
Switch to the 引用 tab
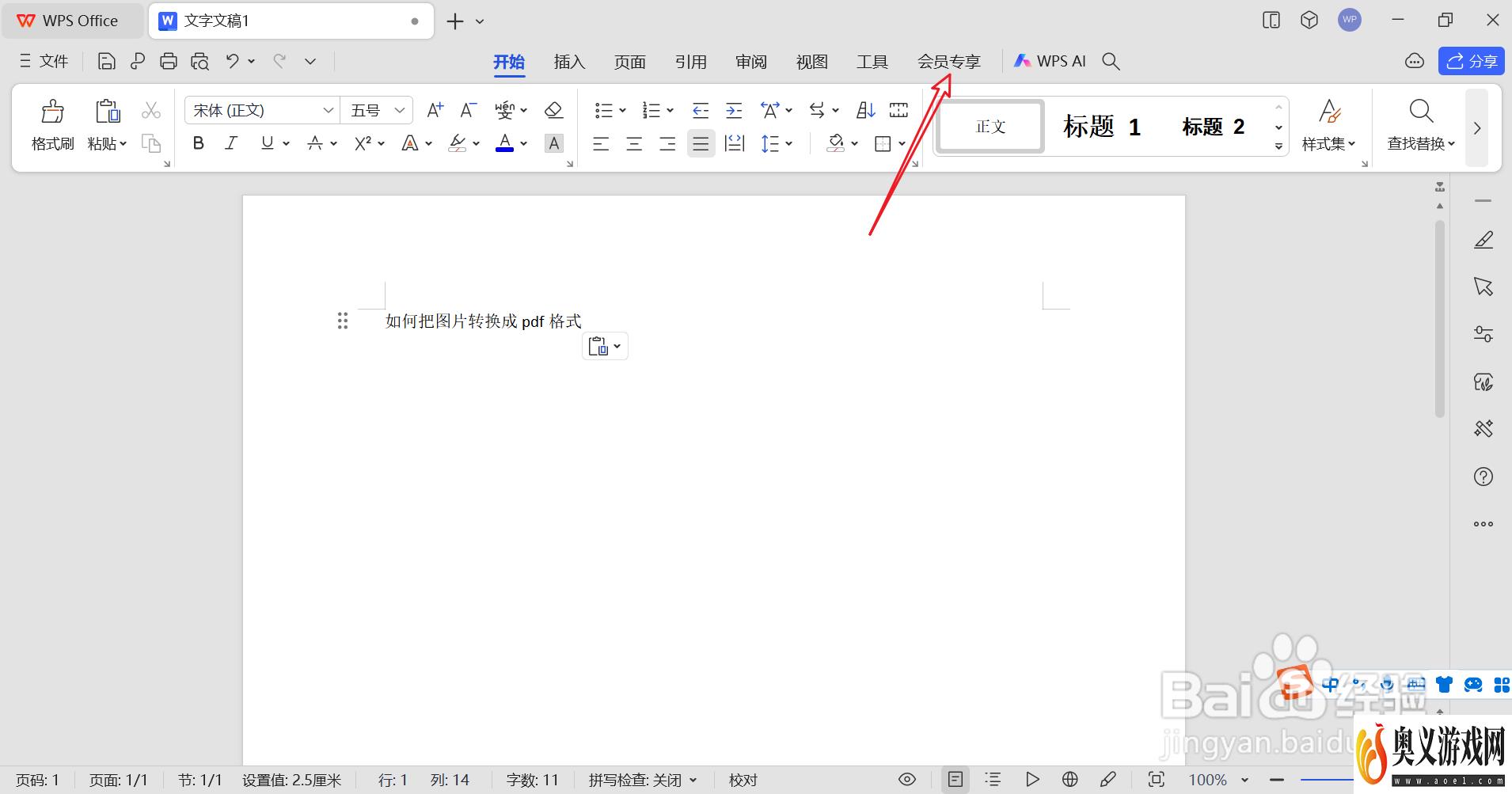tap(691, 62)
